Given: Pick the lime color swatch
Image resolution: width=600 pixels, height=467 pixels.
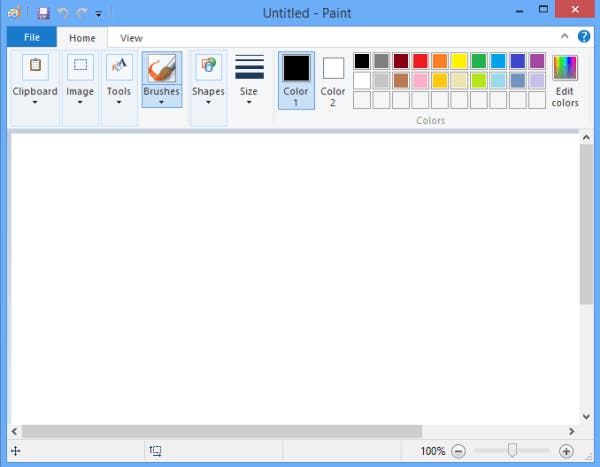Looking at the screenshot, I should point(479,81).
